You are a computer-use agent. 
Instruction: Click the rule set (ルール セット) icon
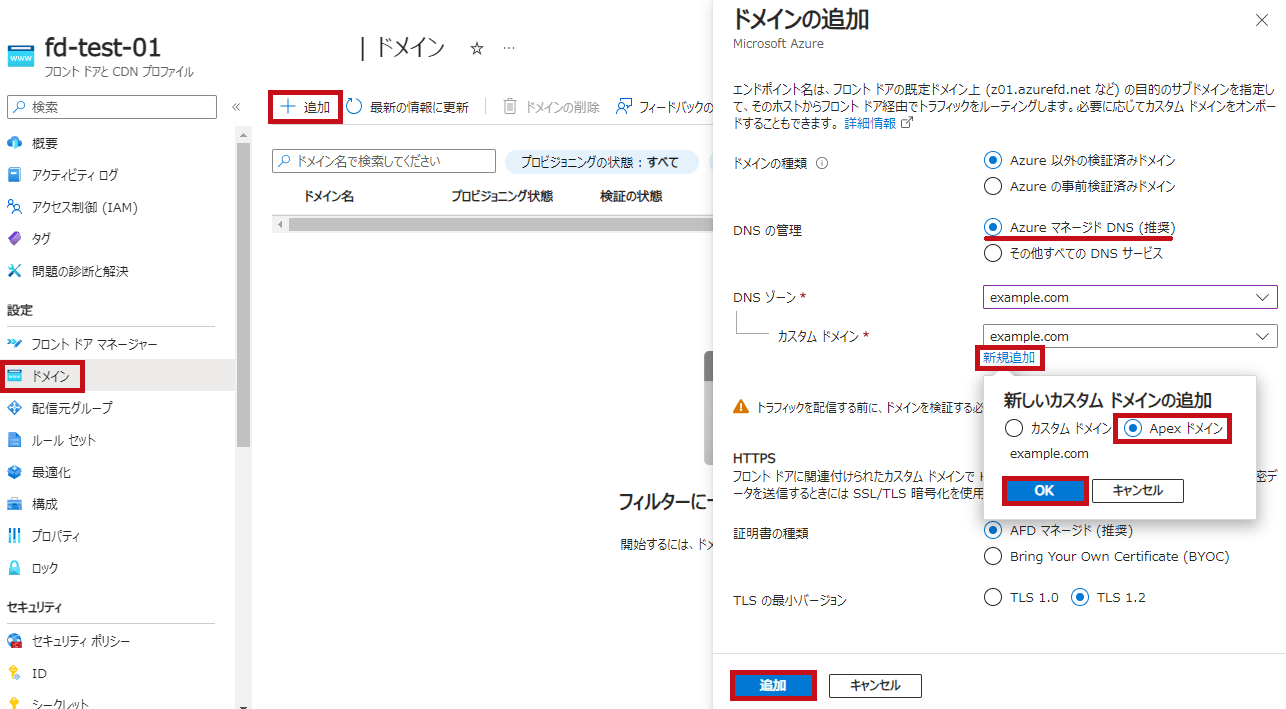(14, 440)
